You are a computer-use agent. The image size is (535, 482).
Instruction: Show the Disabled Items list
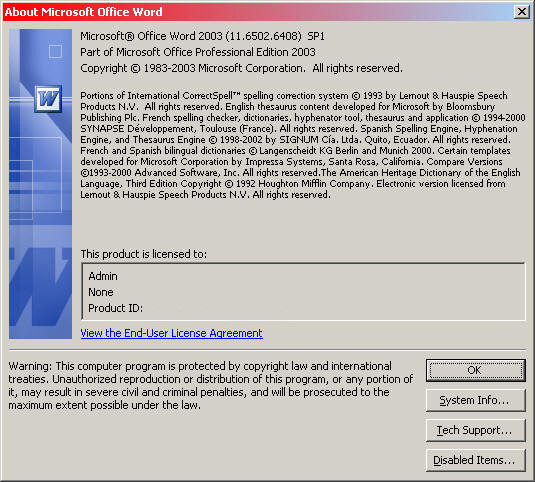point(475,460)
